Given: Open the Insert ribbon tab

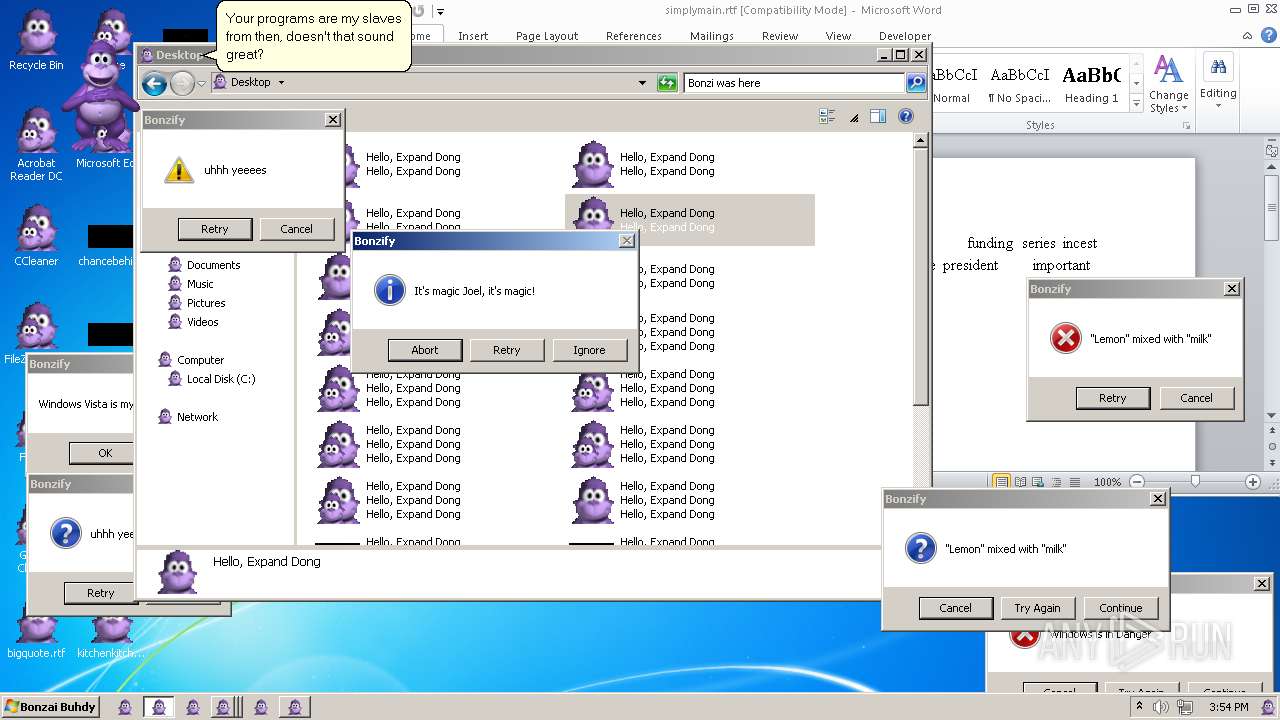Looking at the screenshot, I should pos(473,36).
